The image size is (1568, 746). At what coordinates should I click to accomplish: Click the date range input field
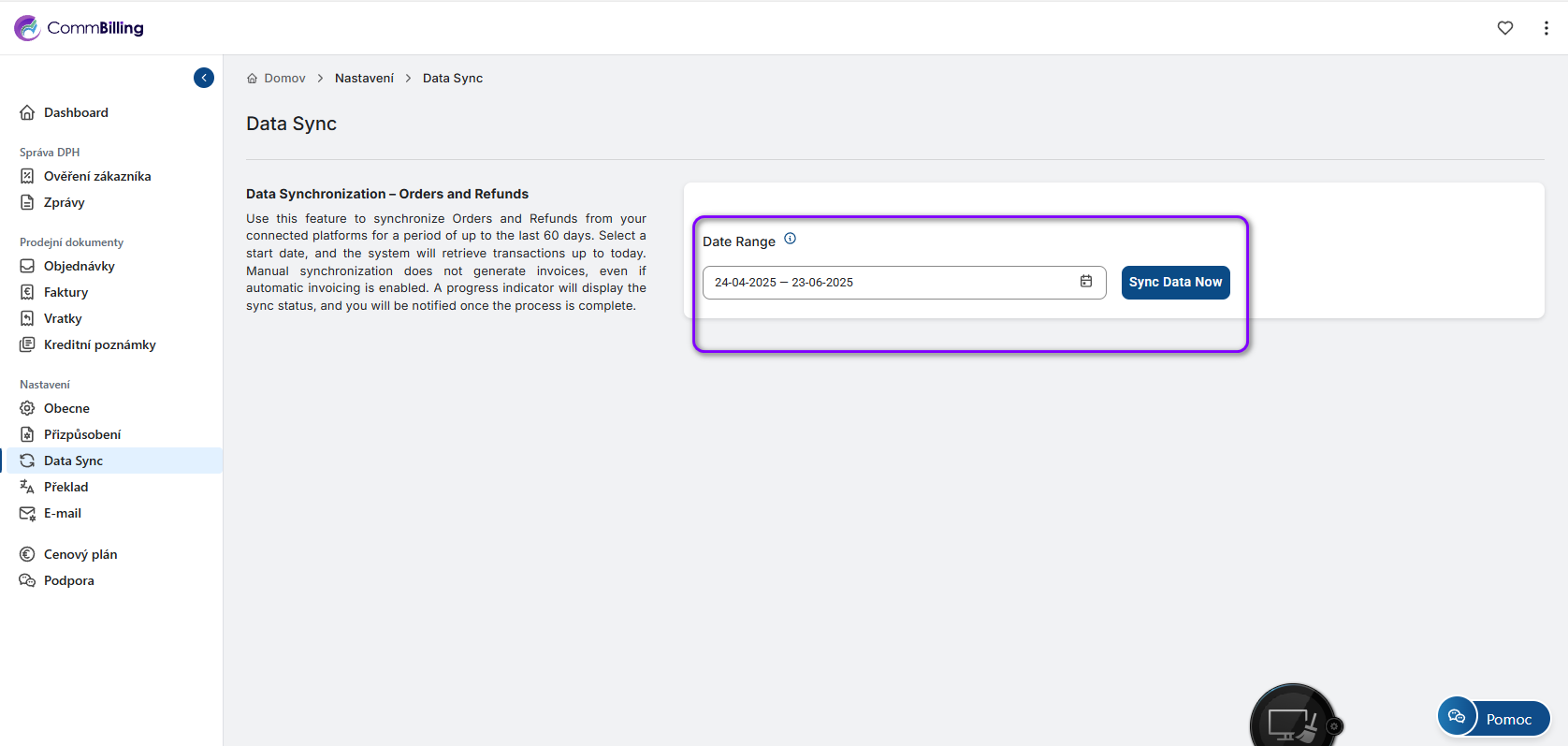[x=889, y=282]
